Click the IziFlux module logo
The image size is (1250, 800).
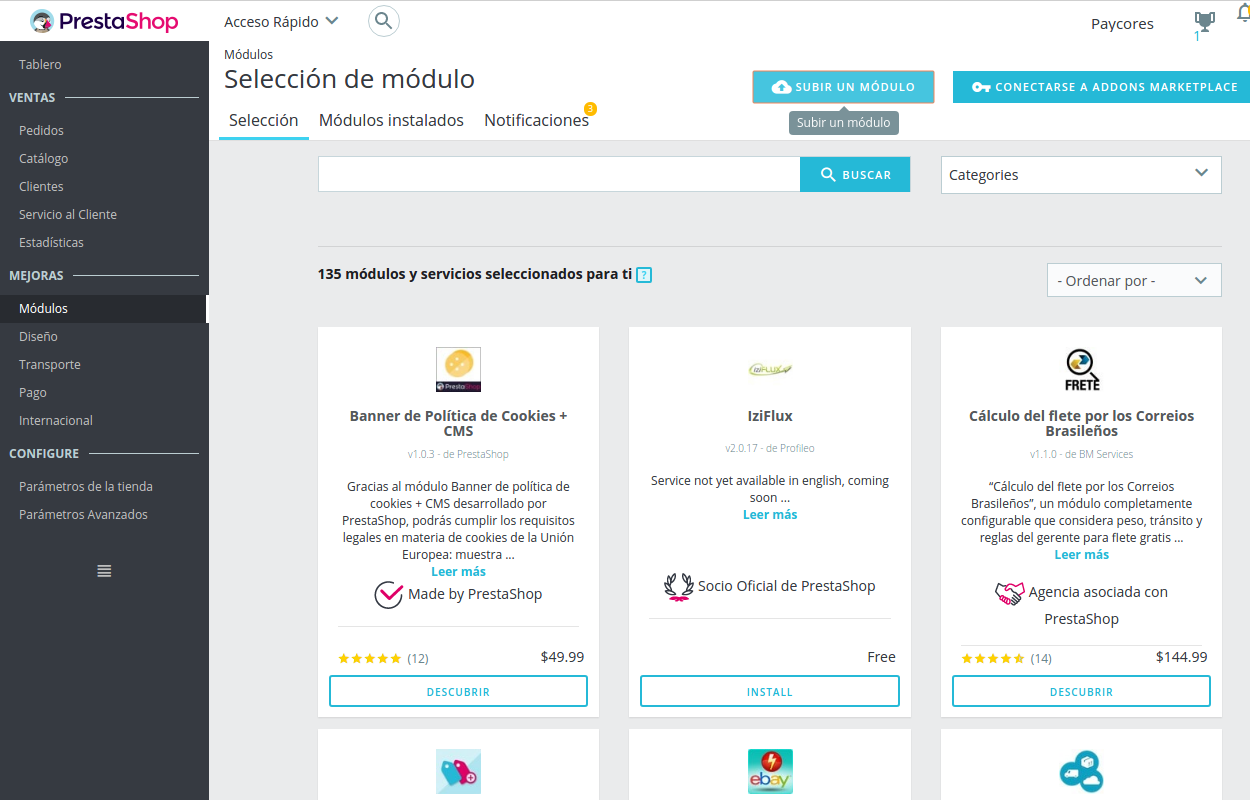click(770, 369)
